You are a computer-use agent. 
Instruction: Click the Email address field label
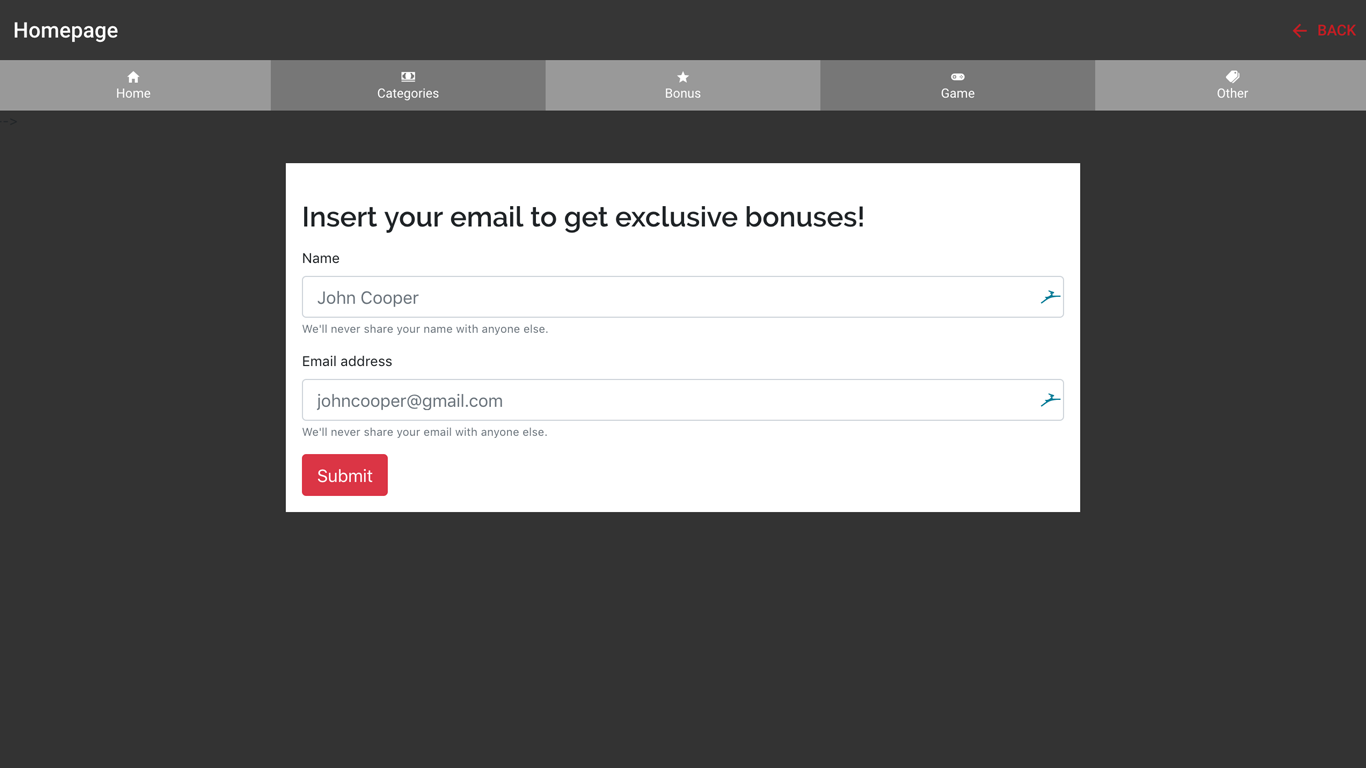pyautogui.click(x=347, y=361)
